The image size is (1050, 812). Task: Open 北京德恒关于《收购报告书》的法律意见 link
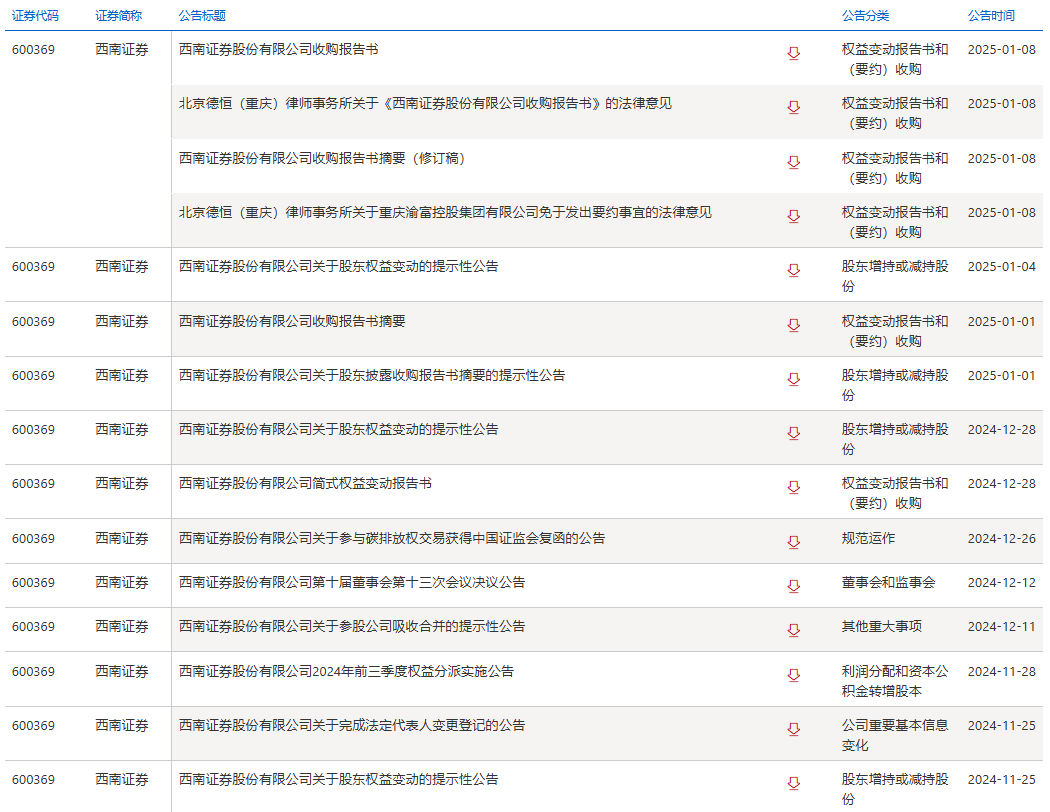(425, 104)
